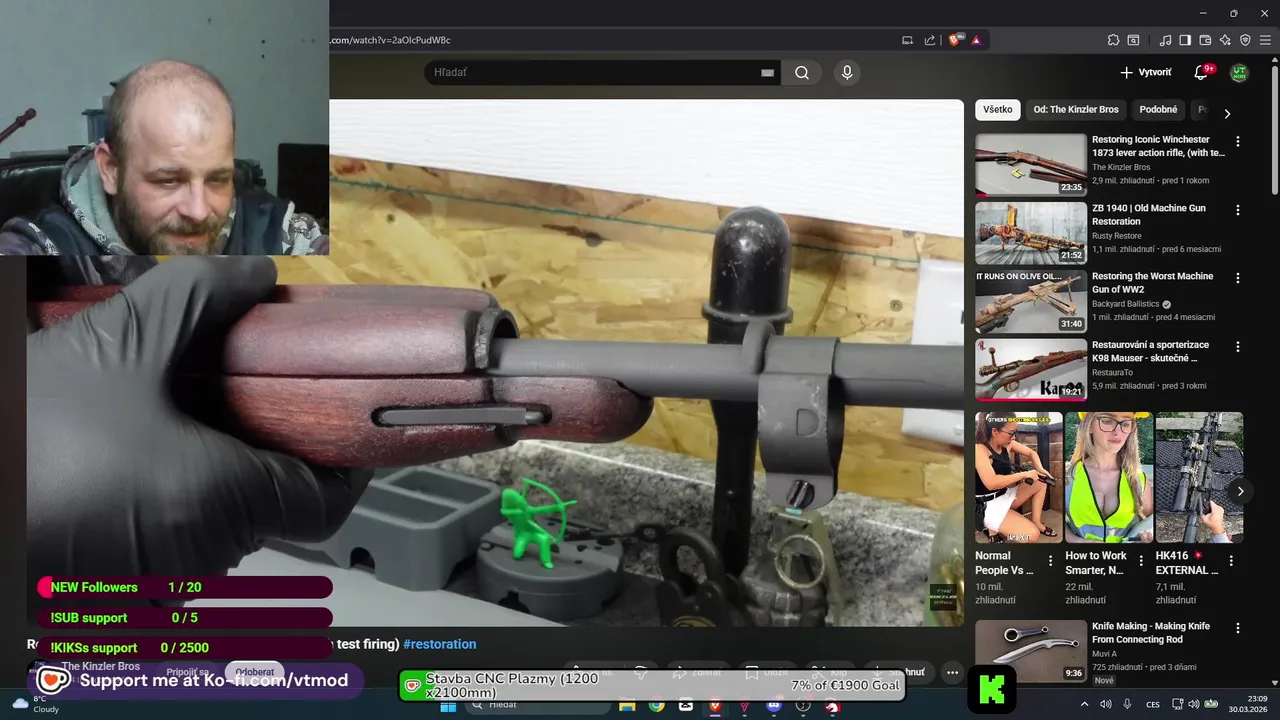Open title Restoring the Worst Machine Gun

pos(1152,282)
